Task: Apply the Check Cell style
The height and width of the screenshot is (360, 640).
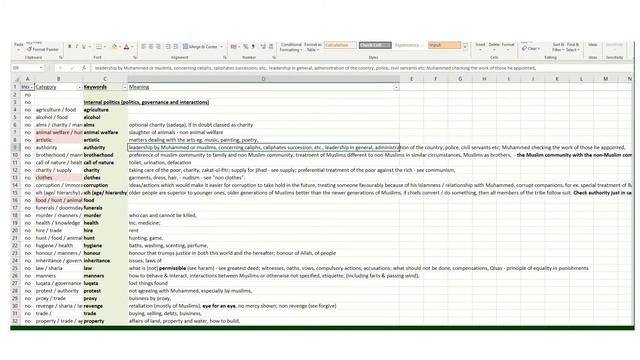Action: 375,45
